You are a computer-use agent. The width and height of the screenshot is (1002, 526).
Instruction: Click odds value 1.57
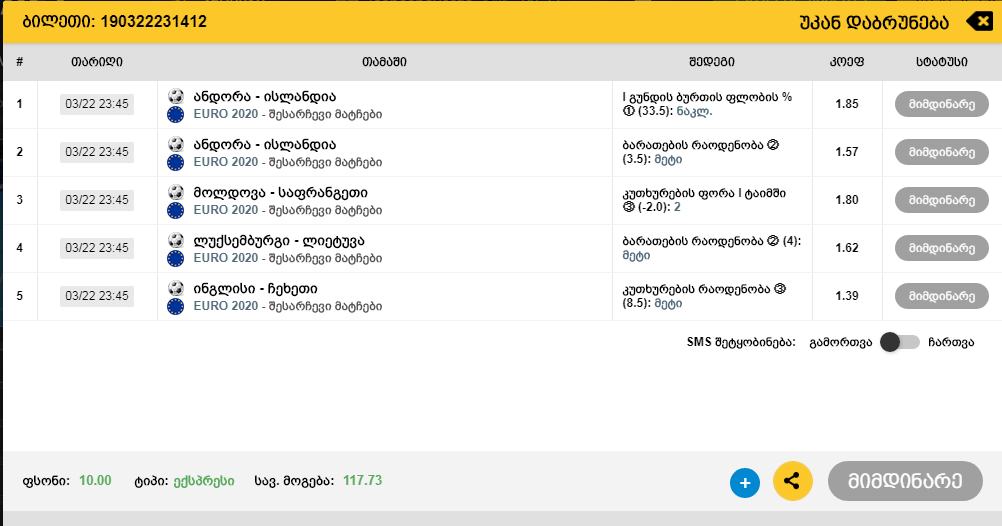point(847,151)
